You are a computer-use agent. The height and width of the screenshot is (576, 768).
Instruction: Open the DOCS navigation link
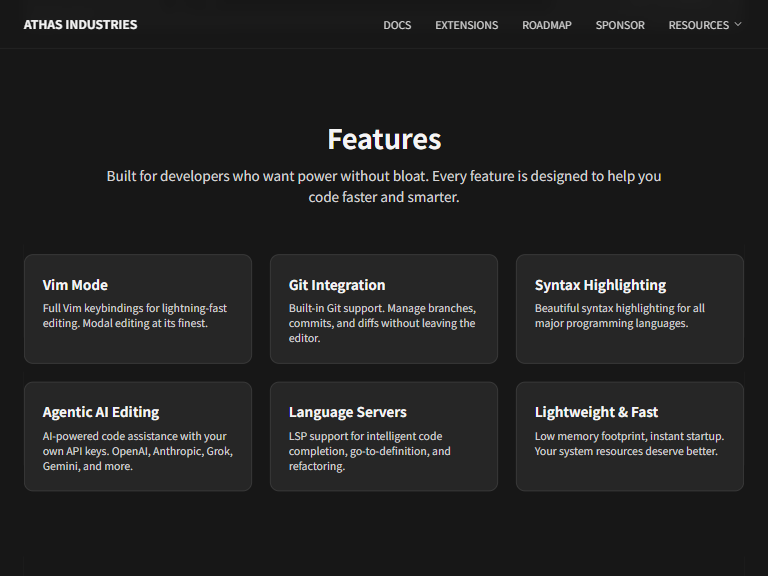coord(397,25)
